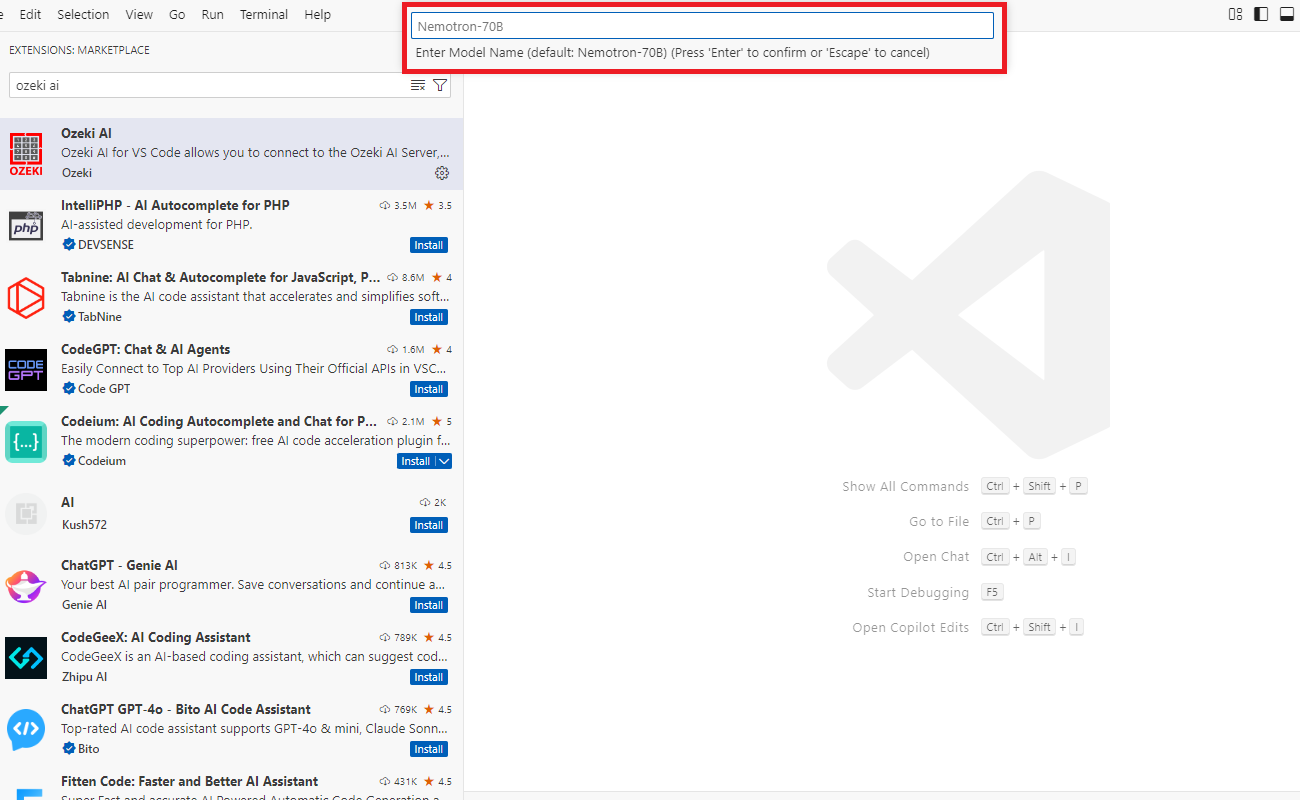Image resolution: width=1300 pixels, height=800 pixels.
Task: Select the CodeGeeX extension icon
Action: coord(26,658)
